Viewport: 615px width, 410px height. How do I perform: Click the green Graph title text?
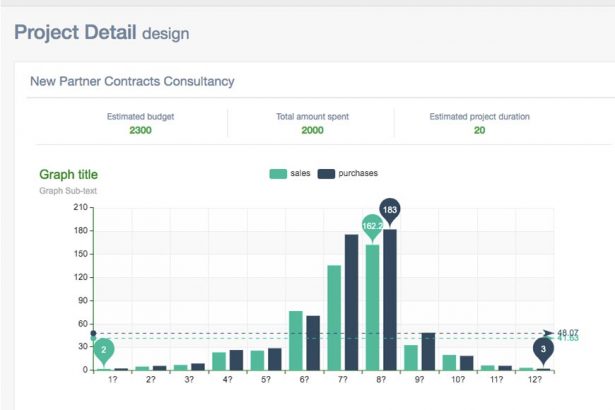click(x=68, y=175)
